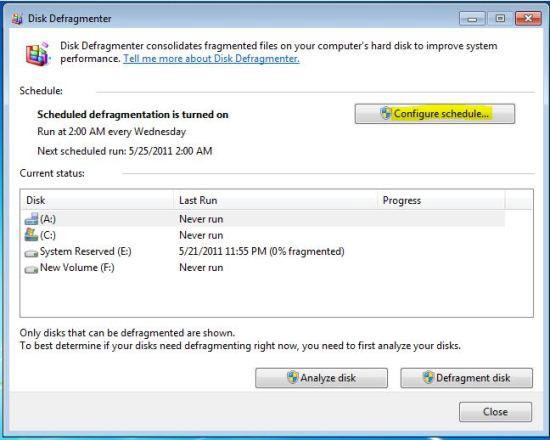The width and height of the screenshot is (550, 440).
Task: Click the System Reserved (E:) drive icon
Action: (x=31, y=252)
